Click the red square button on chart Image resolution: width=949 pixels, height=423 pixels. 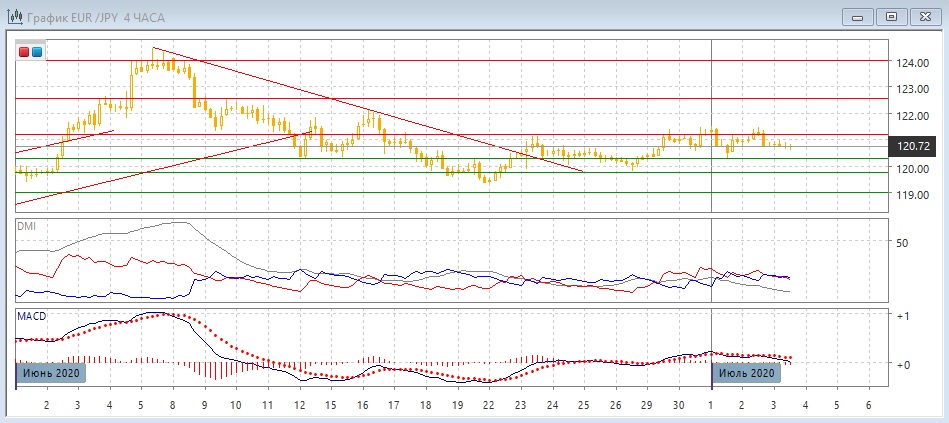point(25,52)
